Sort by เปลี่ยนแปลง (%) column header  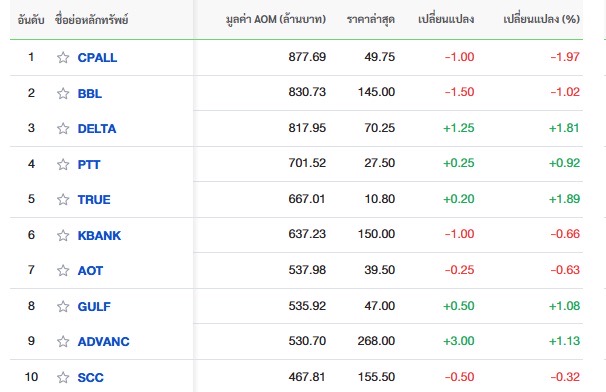[x=541, y=19]
